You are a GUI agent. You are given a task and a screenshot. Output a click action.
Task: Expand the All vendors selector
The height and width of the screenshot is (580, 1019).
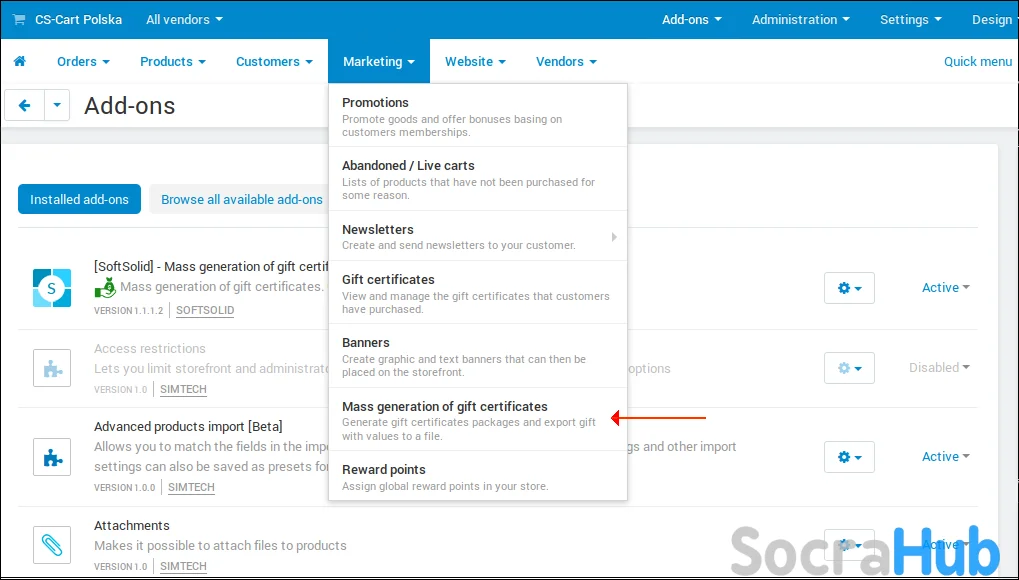pyautogui.click(x=184, y=20)
